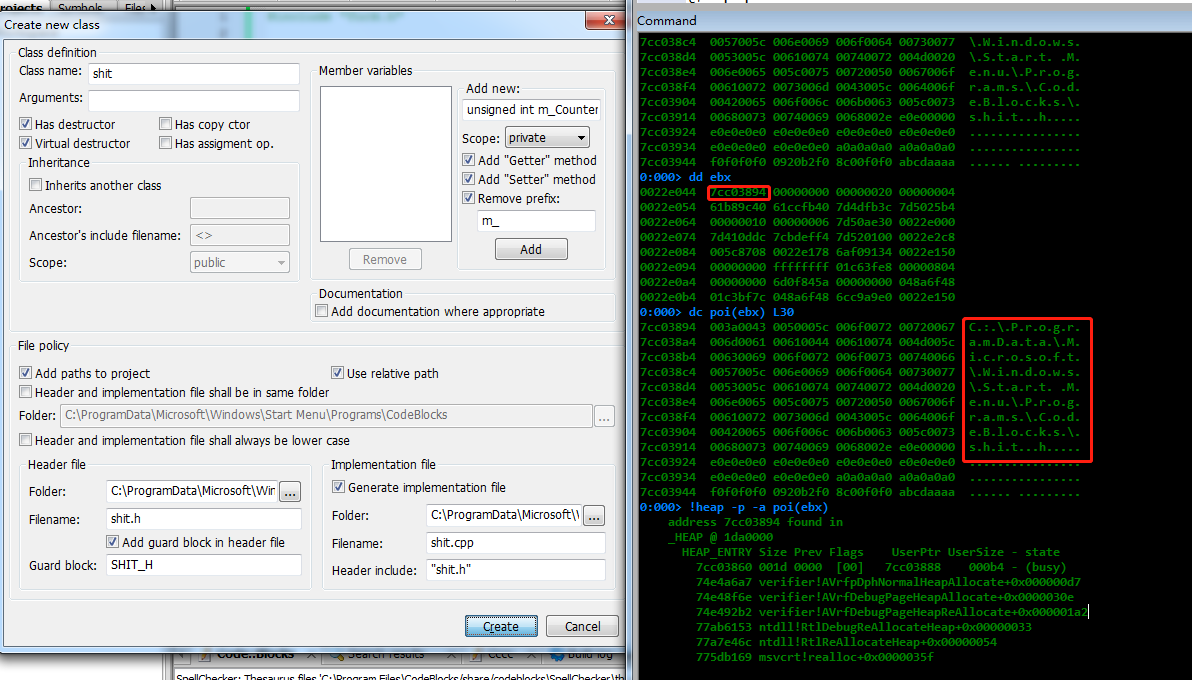Browse for the Header file folder

(x=290, y=491)
